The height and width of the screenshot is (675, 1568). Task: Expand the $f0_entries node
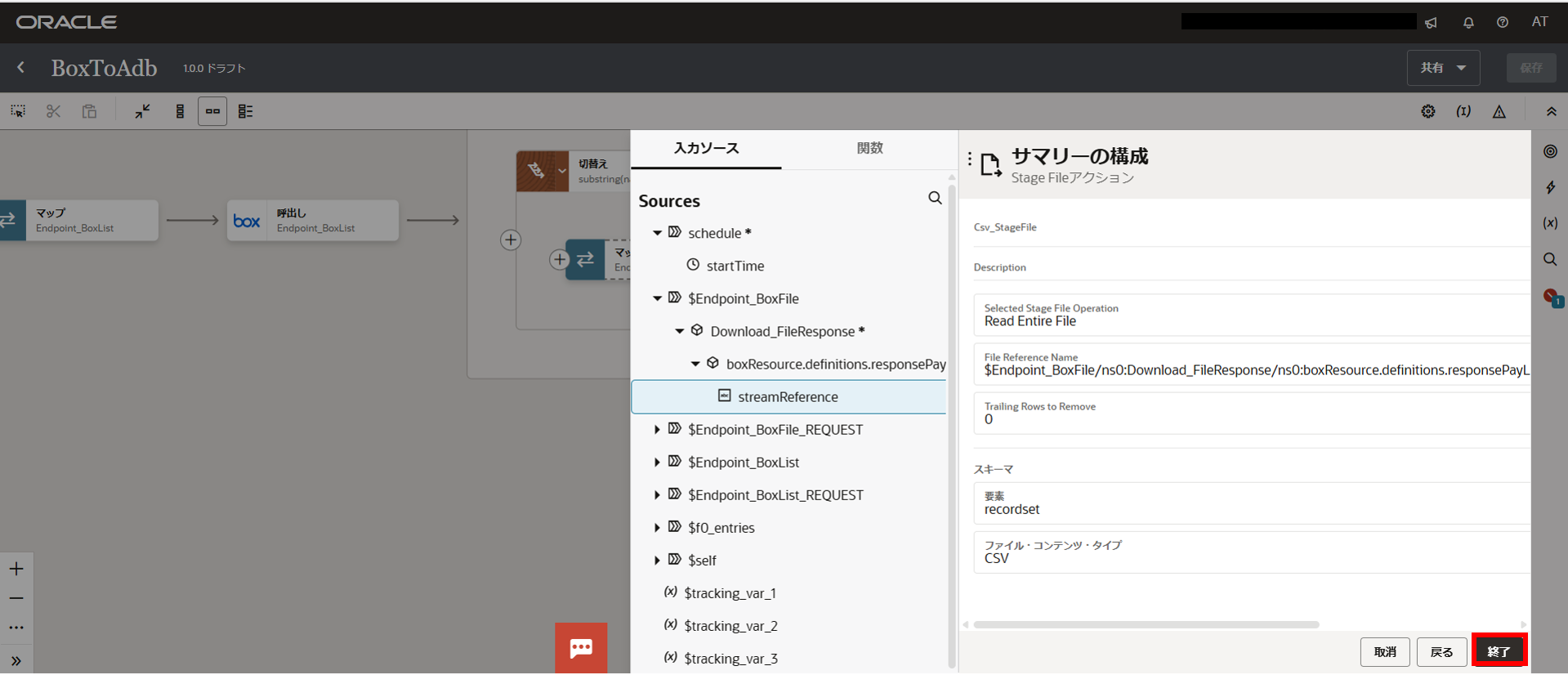pos(657,527)
